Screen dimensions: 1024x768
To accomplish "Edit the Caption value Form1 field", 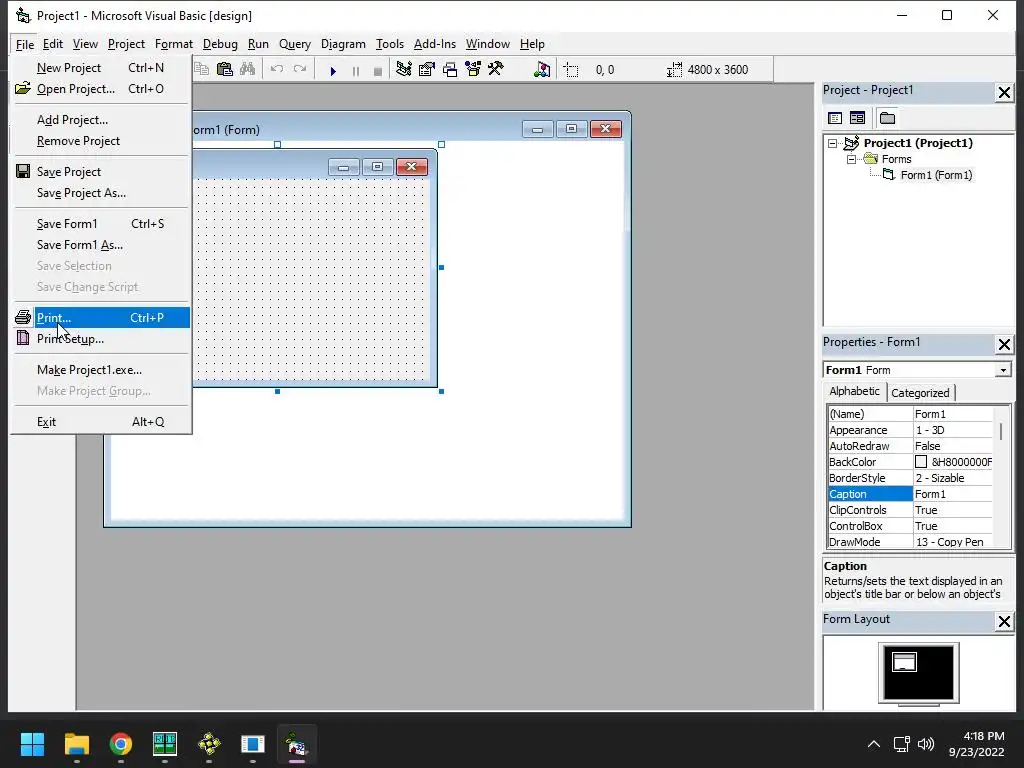I will click(953, 494).
